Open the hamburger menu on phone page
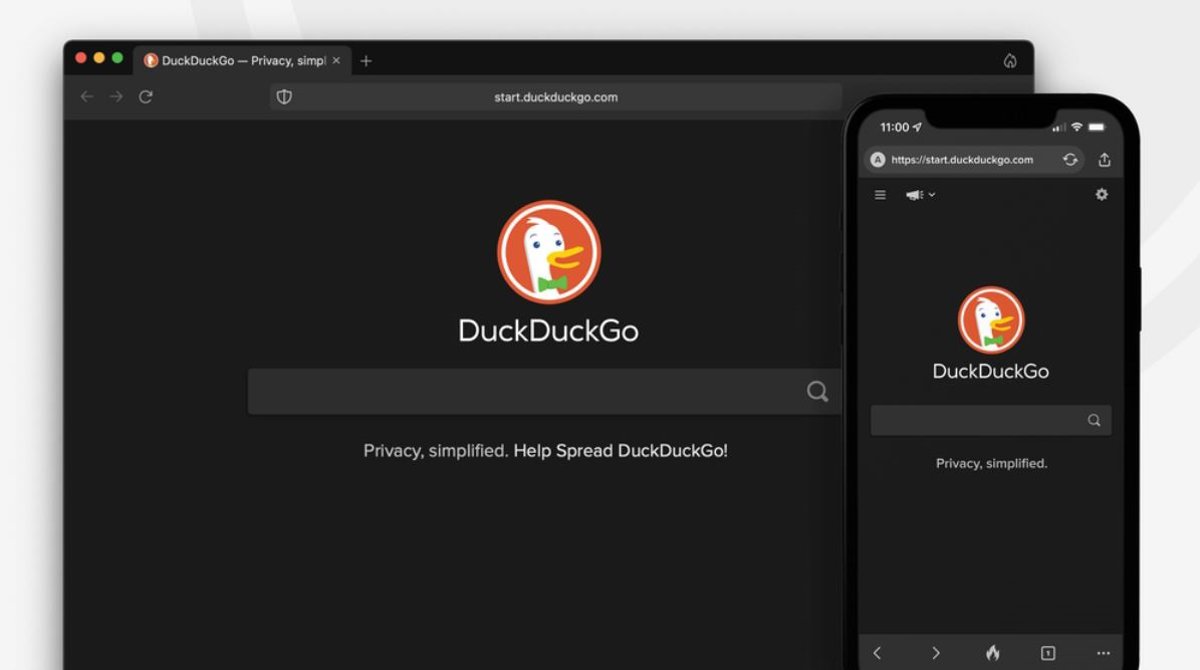 click(880, 195)
